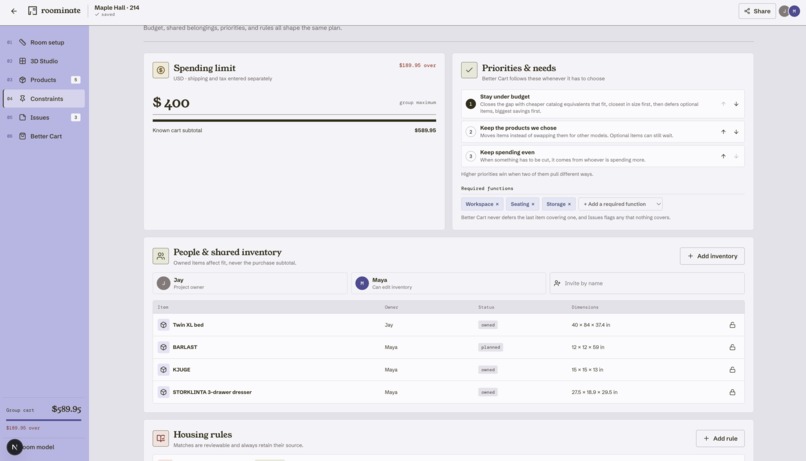Click the '$189.95 over' label in Spending limit
The image size is (806, 461).
pyautogui.click(x=417, y=65)
